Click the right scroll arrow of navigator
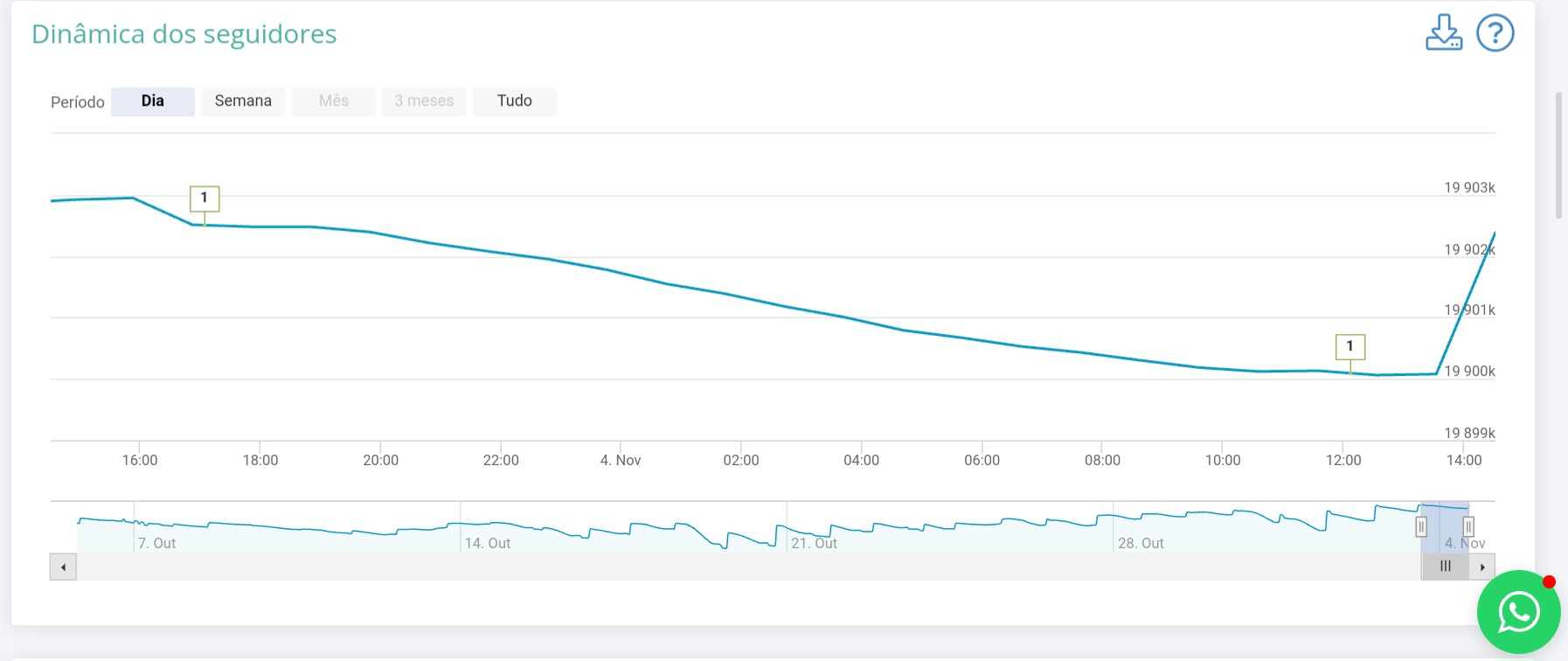This screenshot has width=1568, height=661. (1482, 567)
